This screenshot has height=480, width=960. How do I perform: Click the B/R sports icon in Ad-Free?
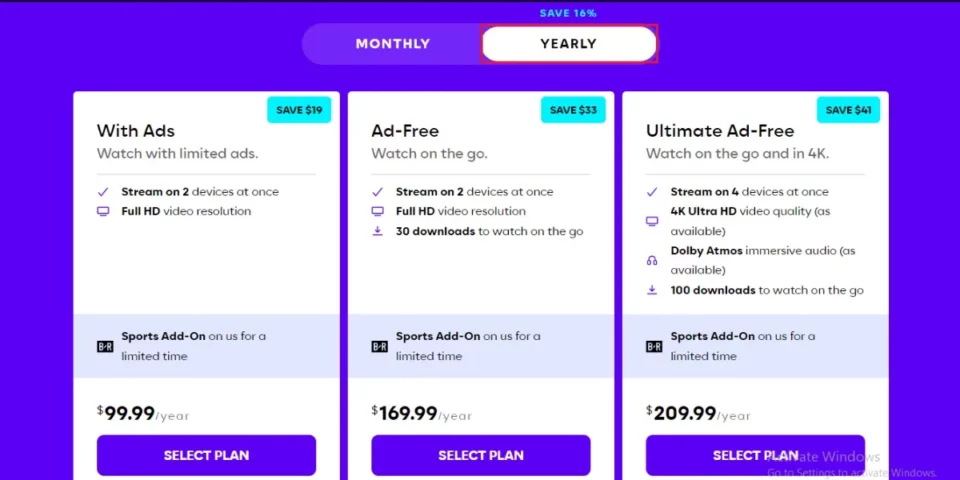point(379,347)
